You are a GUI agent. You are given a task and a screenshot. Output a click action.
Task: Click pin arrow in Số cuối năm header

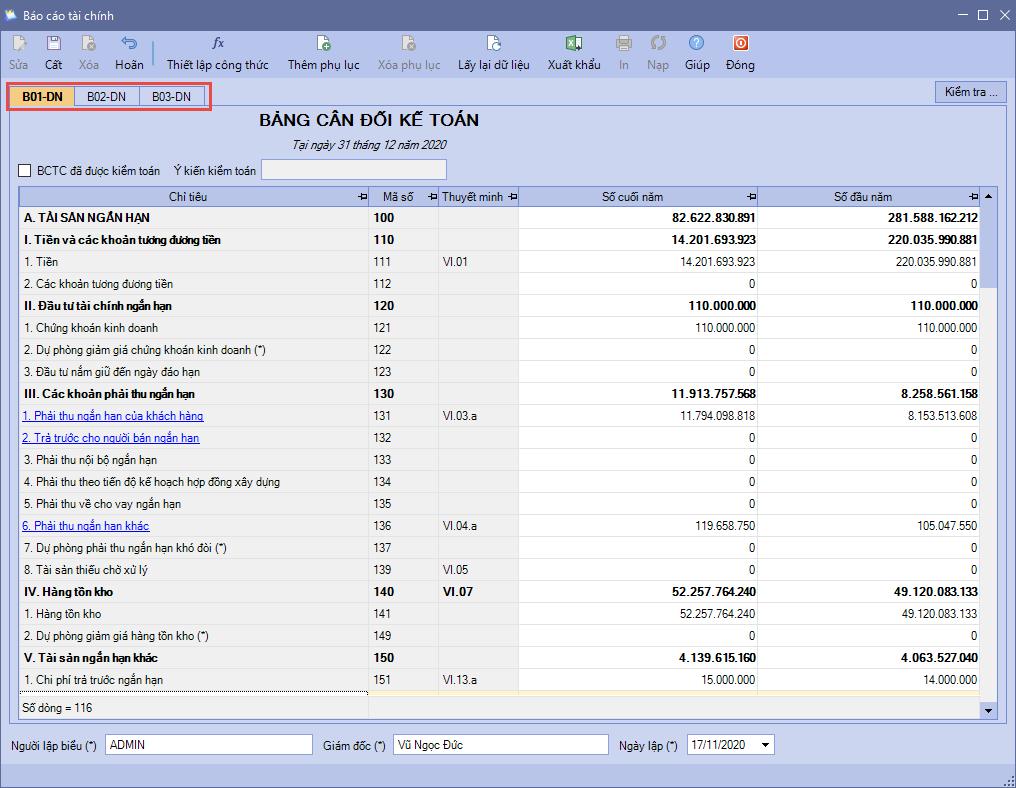tap(751, 197)
